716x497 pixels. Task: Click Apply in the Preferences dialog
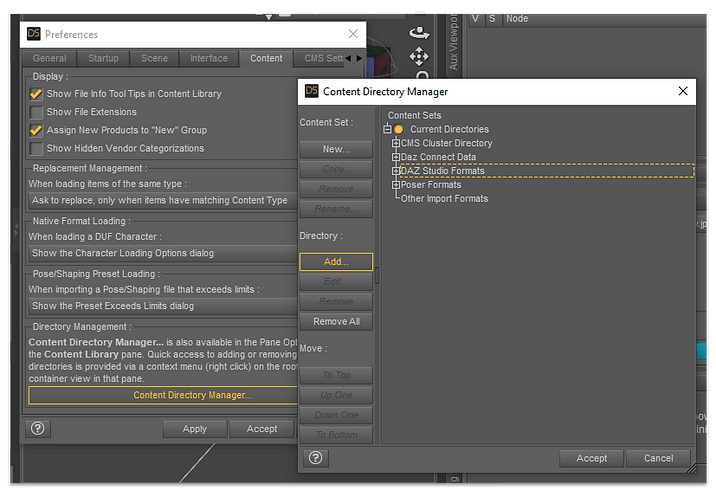[195, 429]
